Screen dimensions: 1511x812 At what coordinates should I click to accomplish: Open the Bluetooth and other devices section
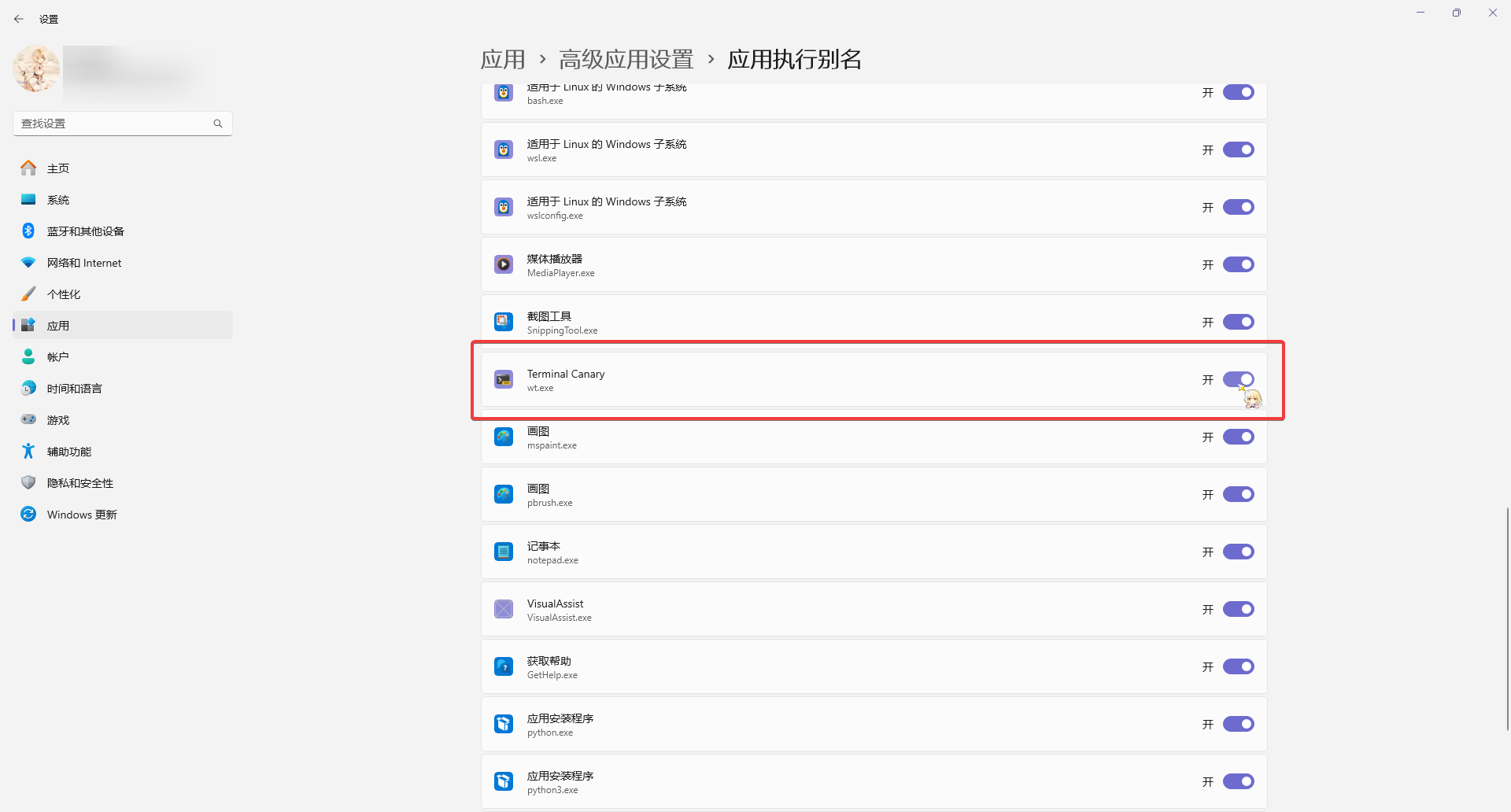coord(85,231)
